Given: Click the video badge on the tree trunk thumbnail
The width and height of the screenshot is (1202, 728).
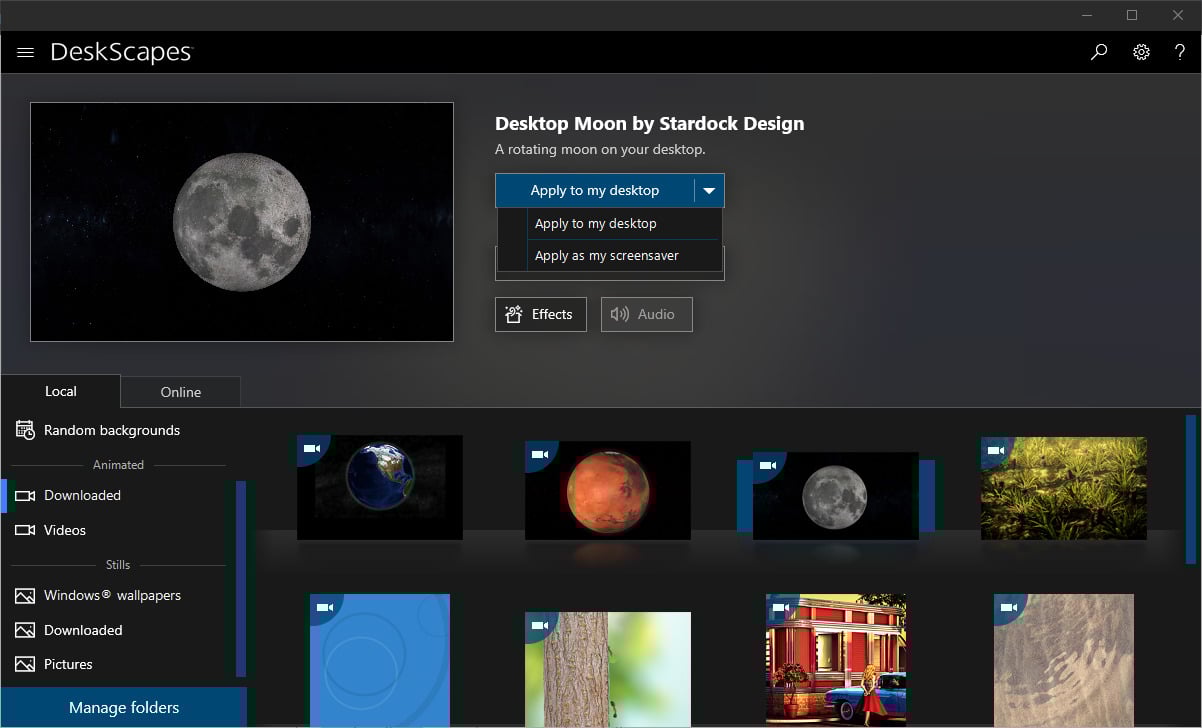Looking at the screenshot, I should tap(540, 626).
